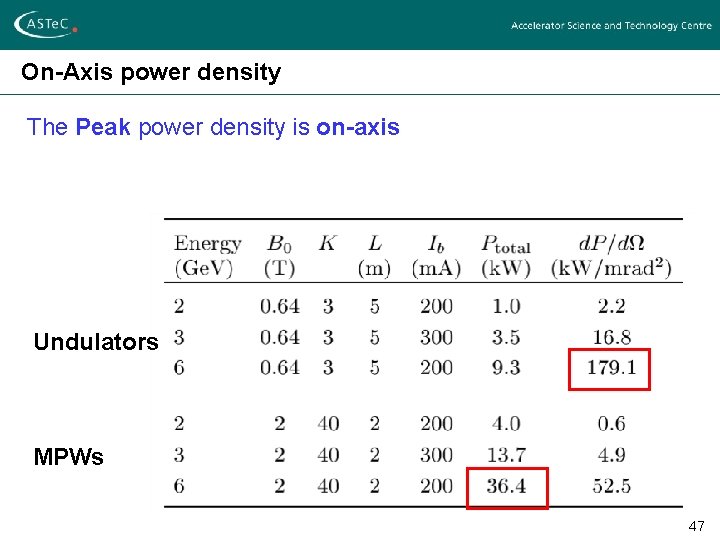Click the energy '6' in the 36.4 row
Screen dimensions: 720x540
[x=179, y=486]
